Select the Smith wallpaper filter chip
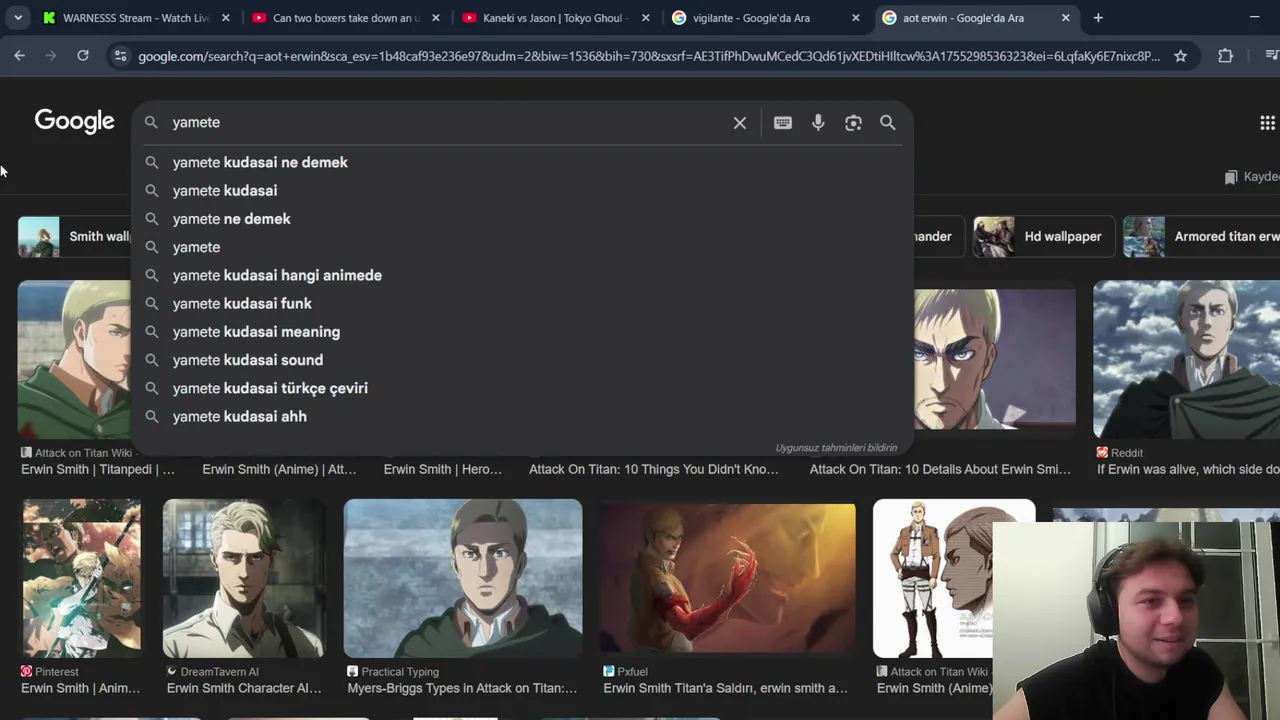The image size is (1280, 720). [x=75, y=236]
